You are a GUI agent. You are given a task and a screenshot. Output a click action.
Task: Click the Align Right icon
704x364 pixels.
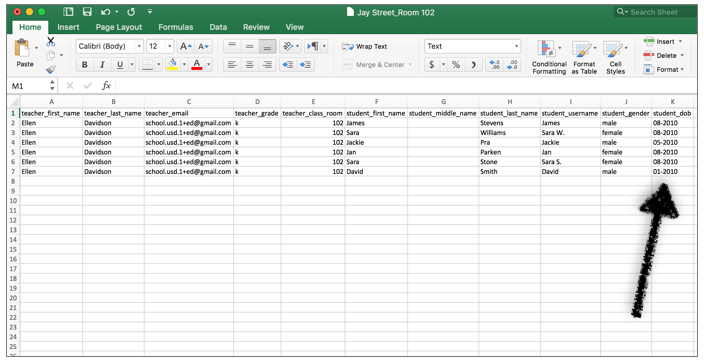(x=267, y=65)
